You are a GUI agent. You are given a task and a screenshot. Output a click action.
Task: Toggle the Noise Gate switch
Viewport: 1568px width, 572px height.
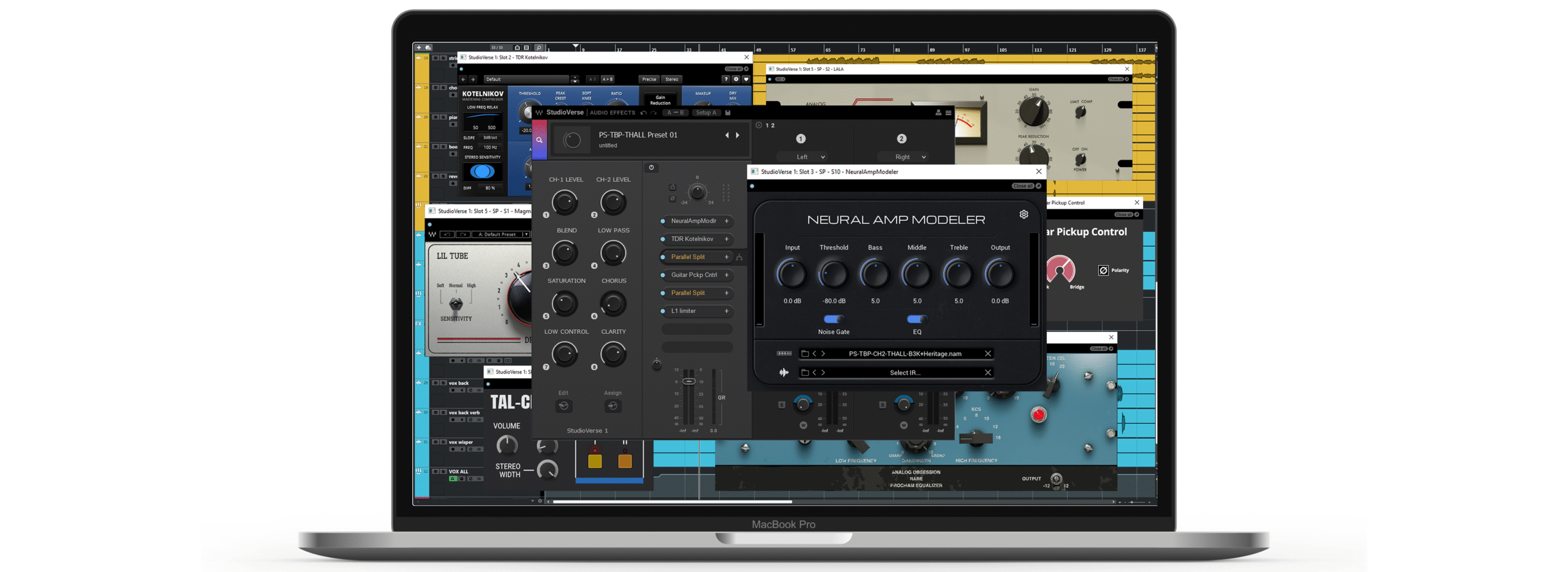[x=833, y=319]
